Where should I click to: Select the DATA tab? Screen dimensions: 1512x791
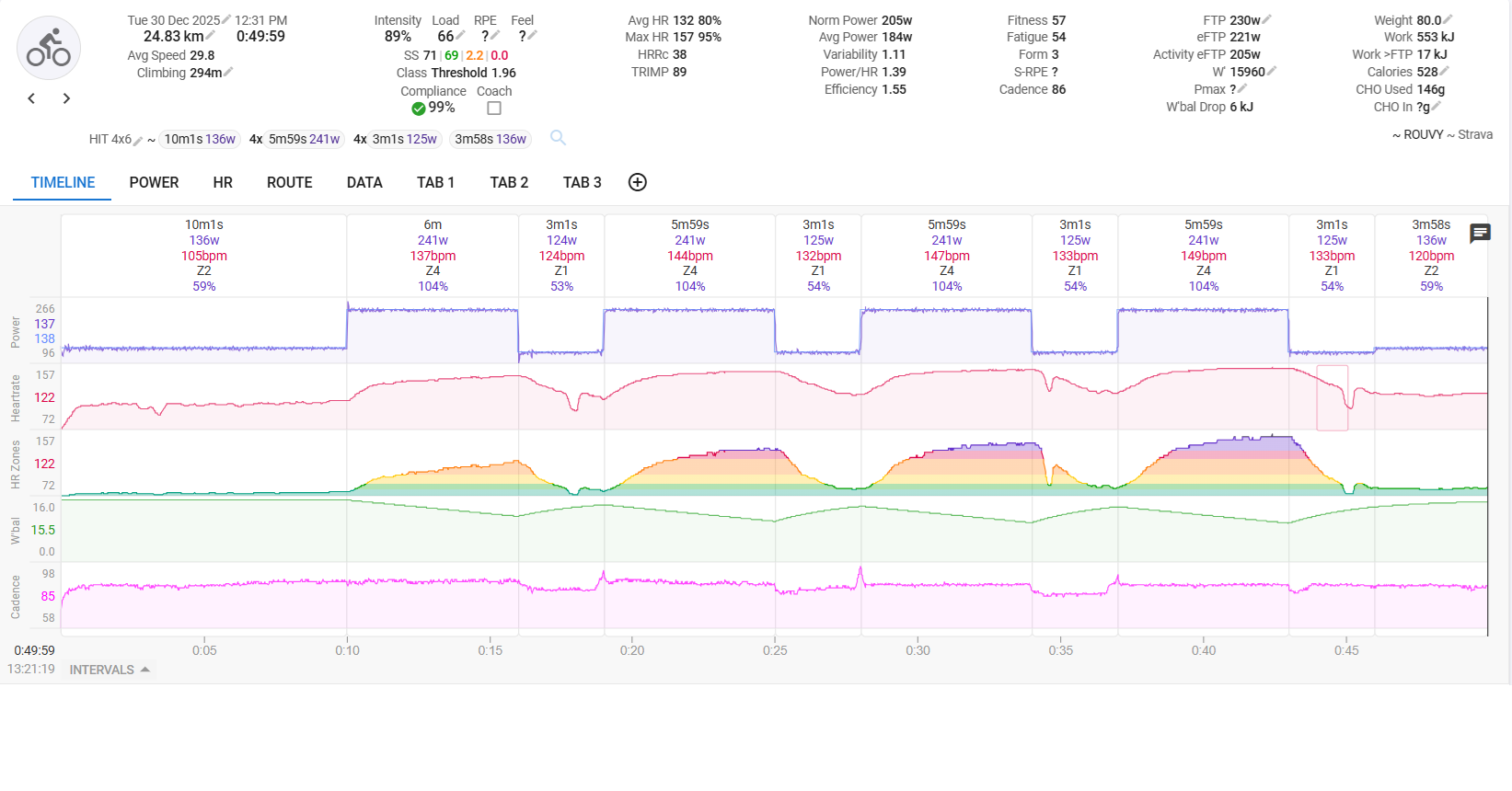coord(364,182)
